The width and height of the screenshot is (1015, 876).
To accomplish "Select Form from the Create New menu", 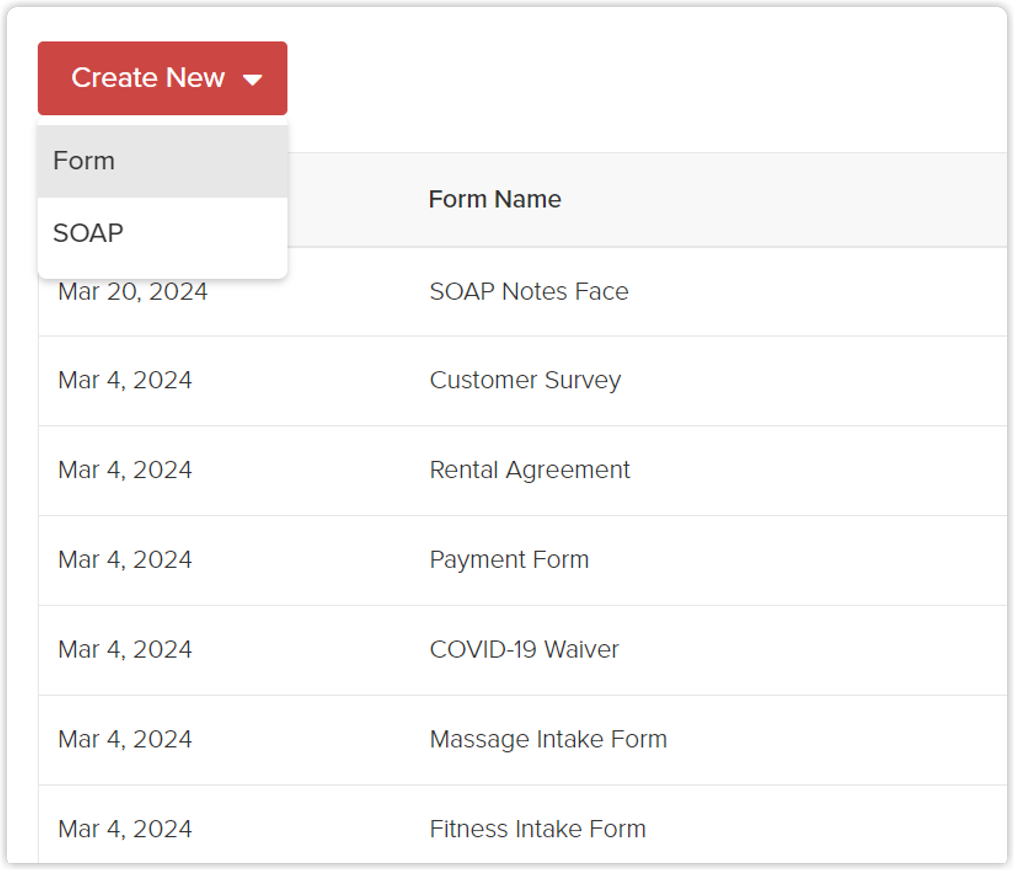I will click(x=84, y=161).
